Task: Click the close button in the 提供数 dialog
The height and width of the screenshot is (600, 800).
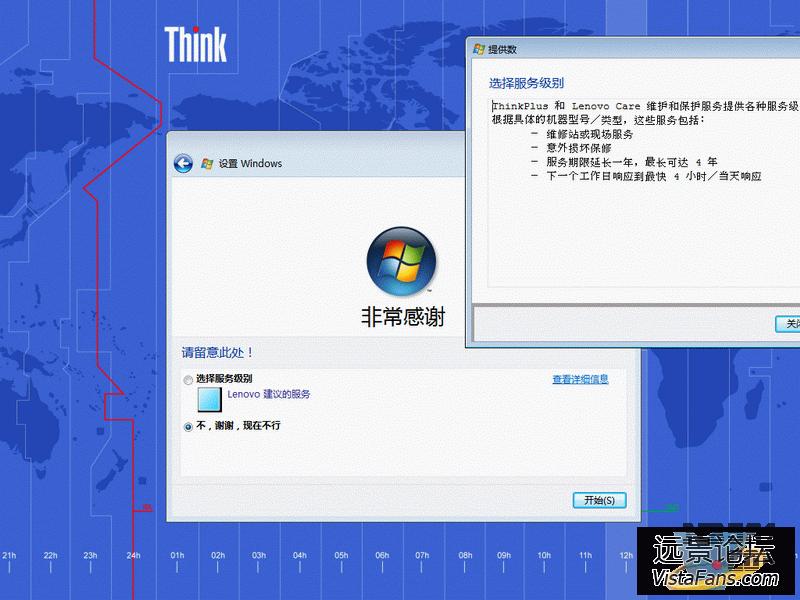Action: click(788, 324)
